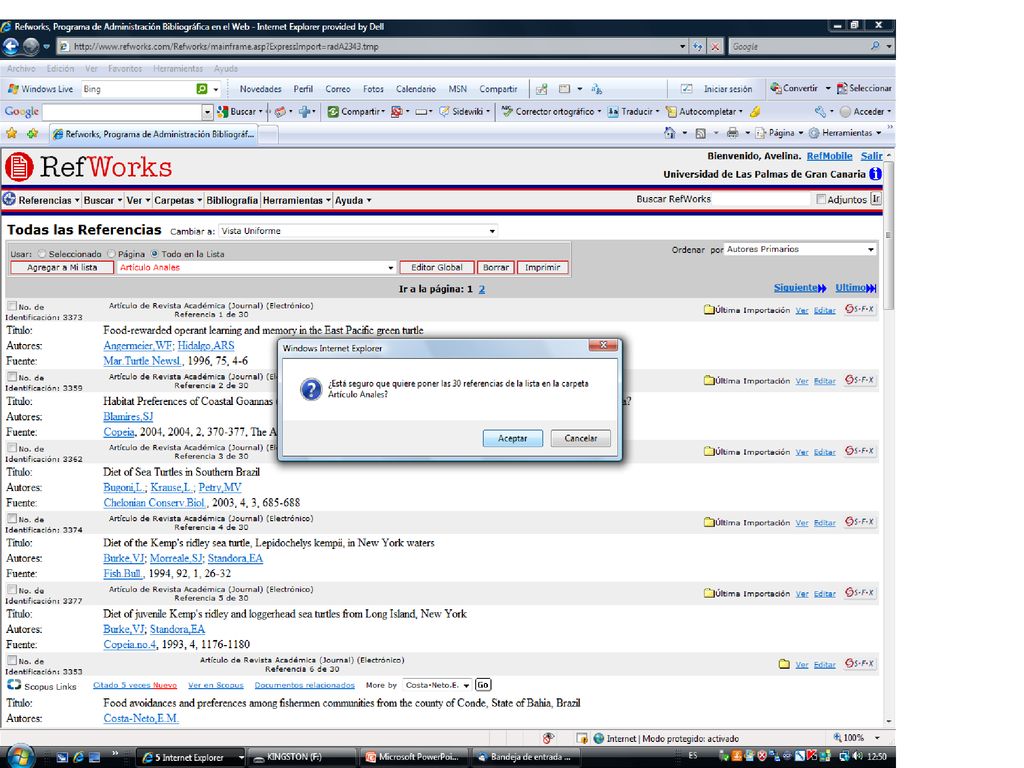Click the SFX icon for reference 3373
Screen dimensions: 1024x768
859,309
